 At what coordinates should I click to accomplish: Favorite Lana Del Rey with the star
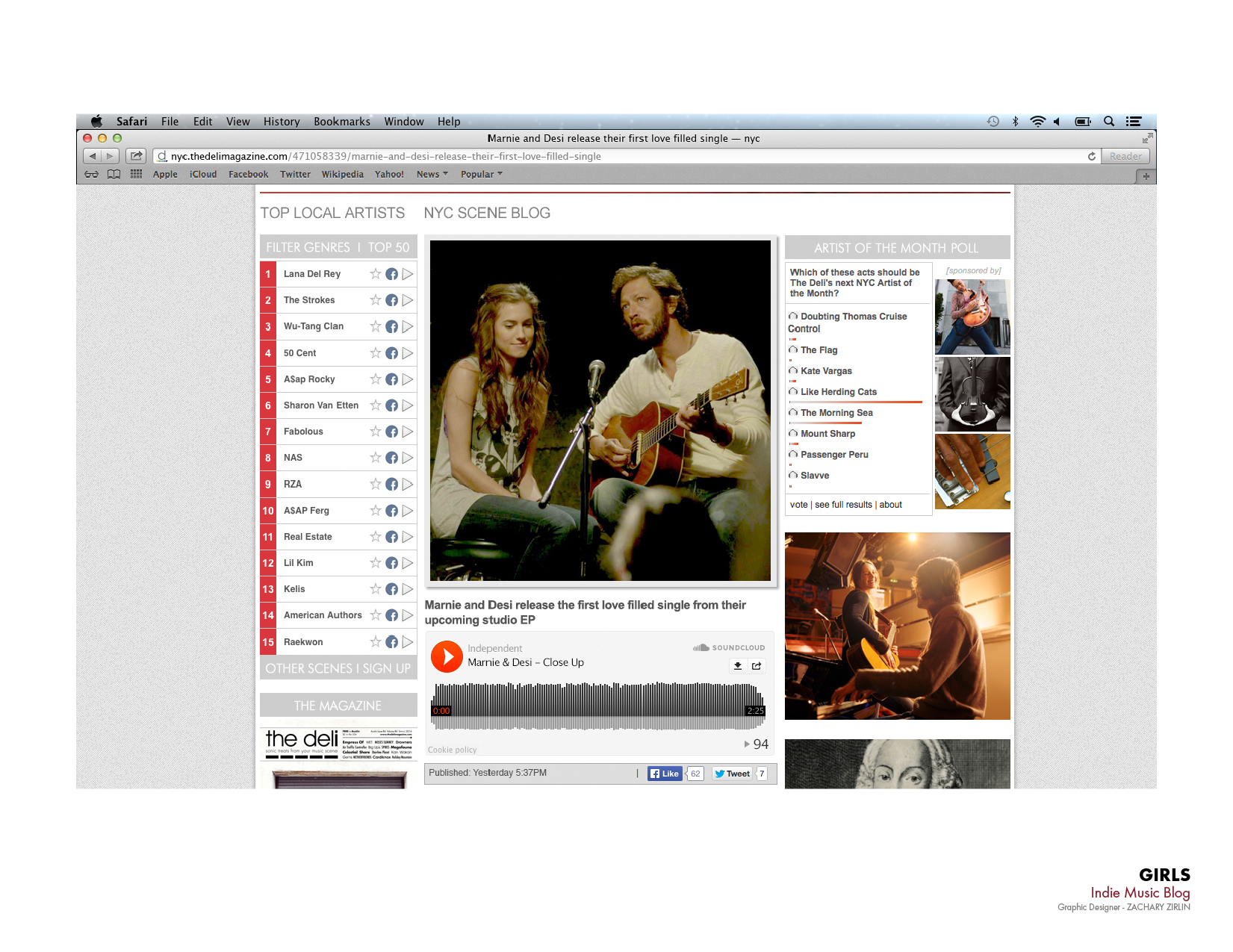(x=376, y=274)
